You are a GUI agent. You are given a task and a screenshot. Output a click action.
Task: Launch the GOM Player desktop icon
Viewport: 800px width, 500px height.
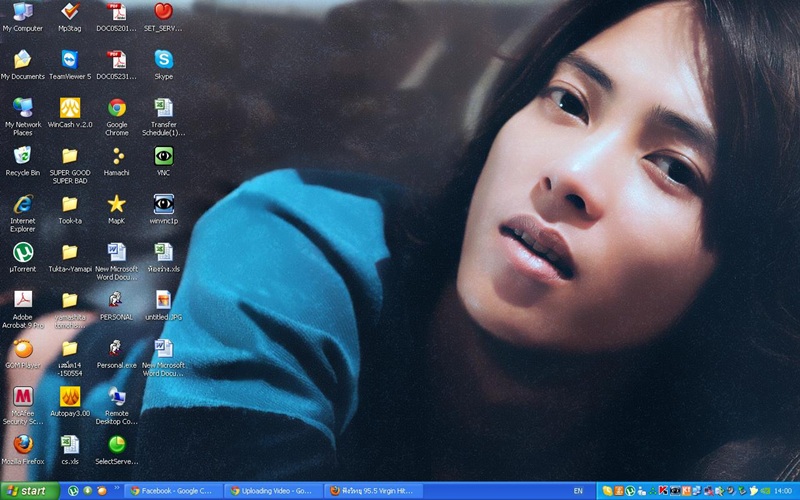tap(23, 354)
